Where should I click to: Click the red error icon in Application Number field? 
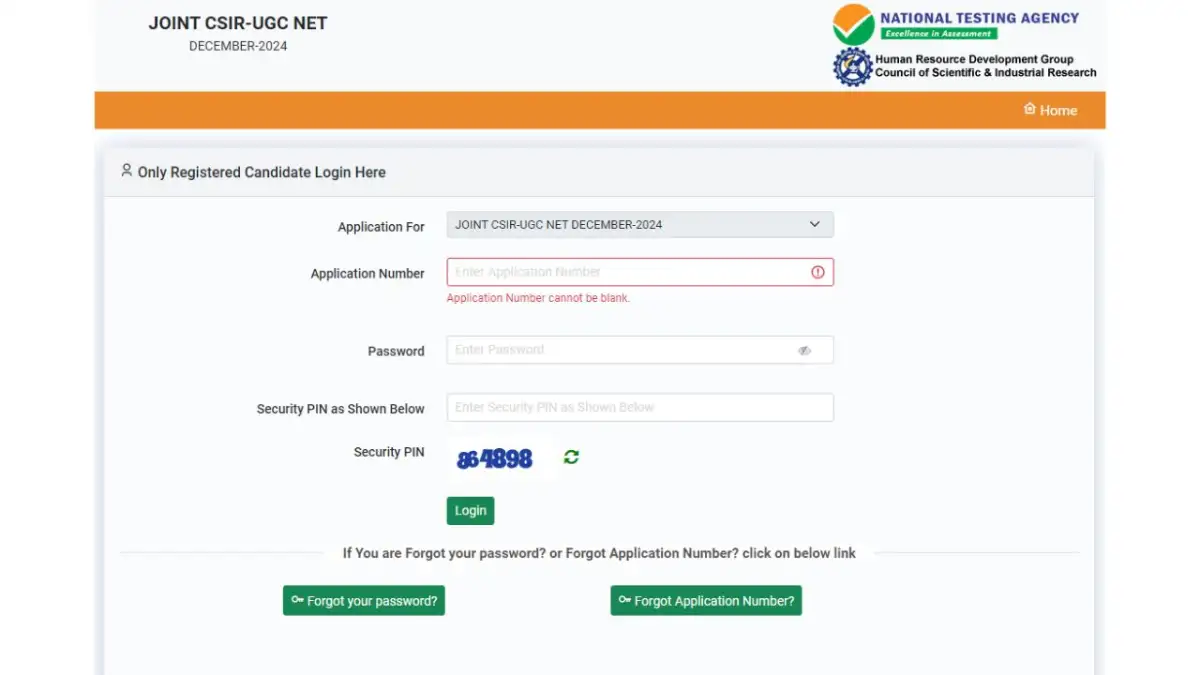click(x=818, y=271)
